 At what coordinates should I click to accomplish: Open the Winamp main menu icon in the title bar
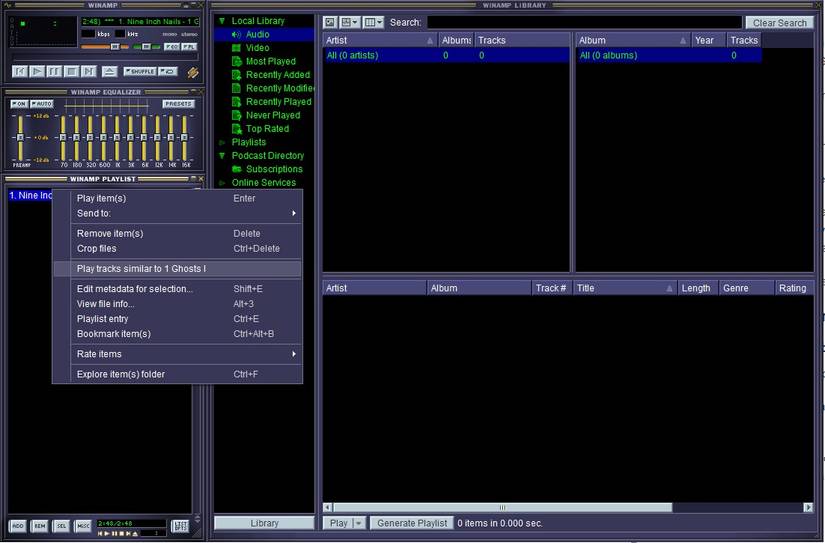(x=7, y=5)
